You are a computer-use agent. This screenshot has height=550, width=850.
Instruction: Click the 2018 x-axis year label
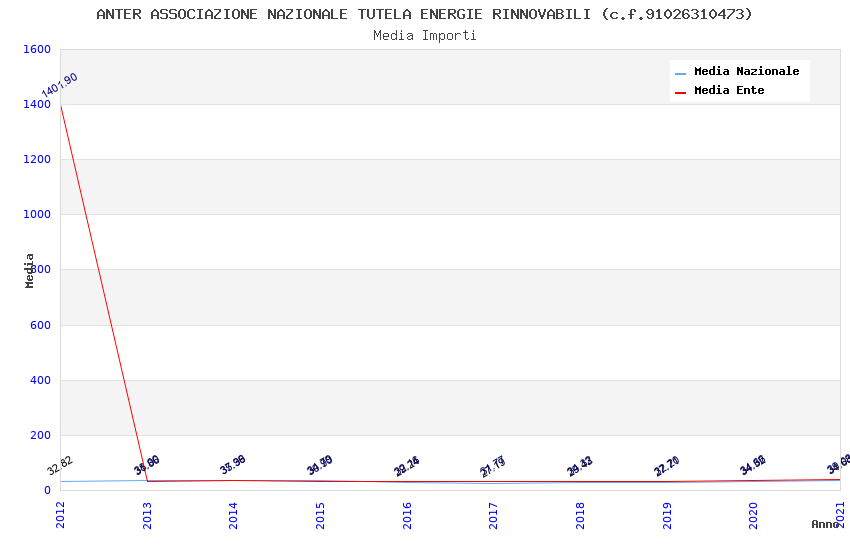(580, 515)
